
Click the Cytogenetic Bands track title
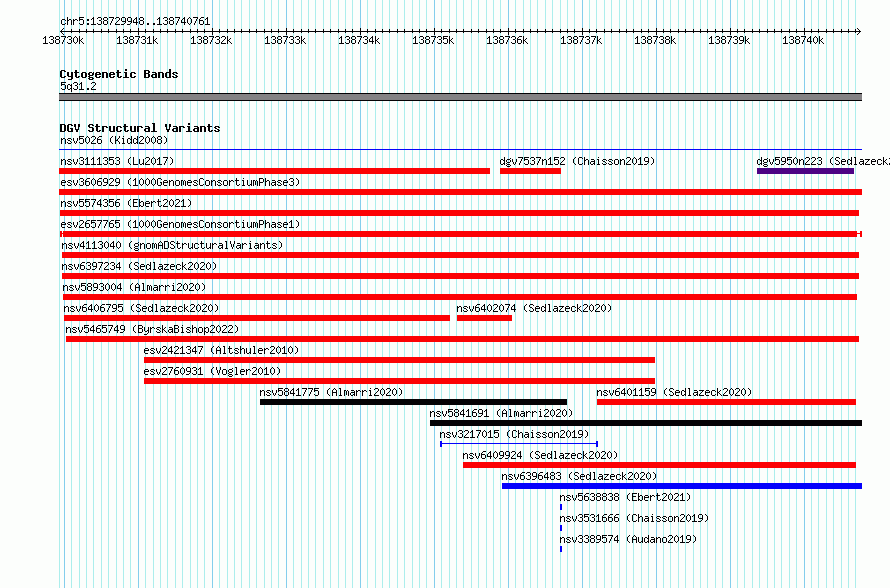tap(119, 74)
